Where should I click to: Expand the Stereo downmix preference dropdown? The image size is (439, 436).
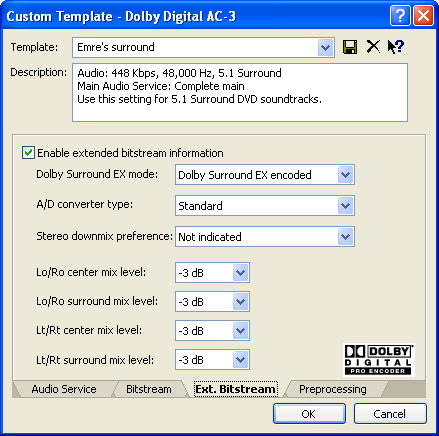(x=345, y=237)
